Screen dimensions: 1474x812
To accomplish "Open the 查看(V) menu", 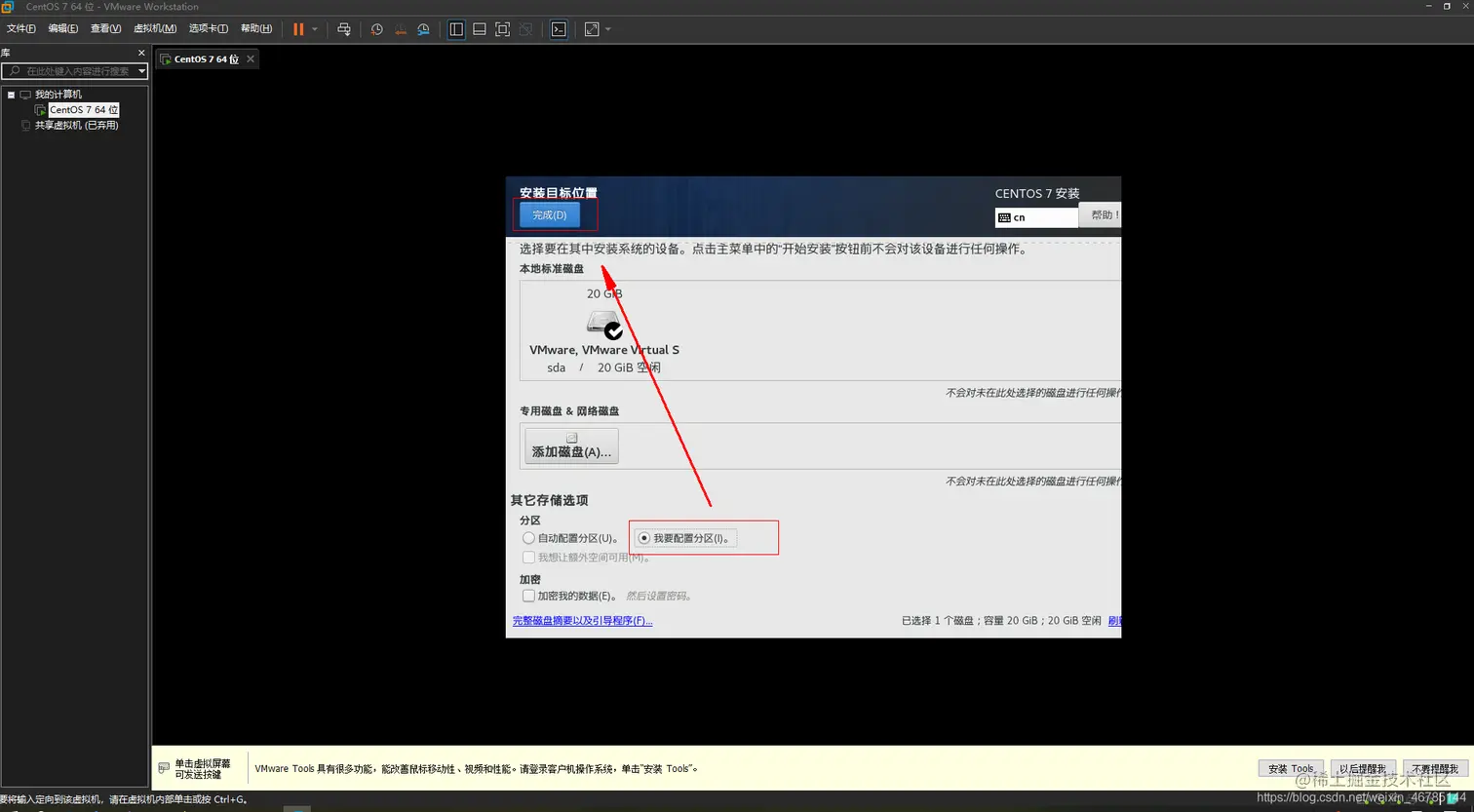I will click(x=106, y=28).
